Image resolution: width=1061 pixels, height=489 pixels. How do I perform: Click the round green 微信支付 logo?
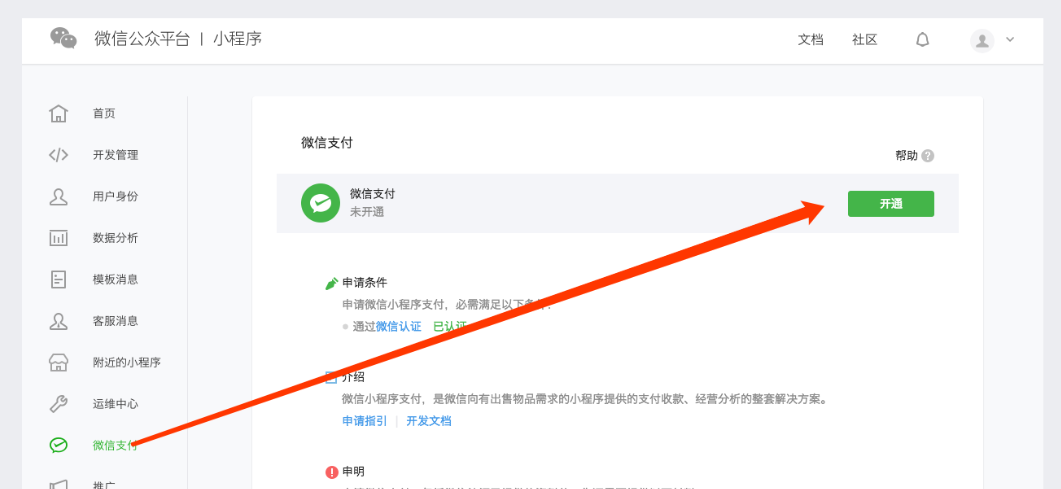tap(320, 203)
